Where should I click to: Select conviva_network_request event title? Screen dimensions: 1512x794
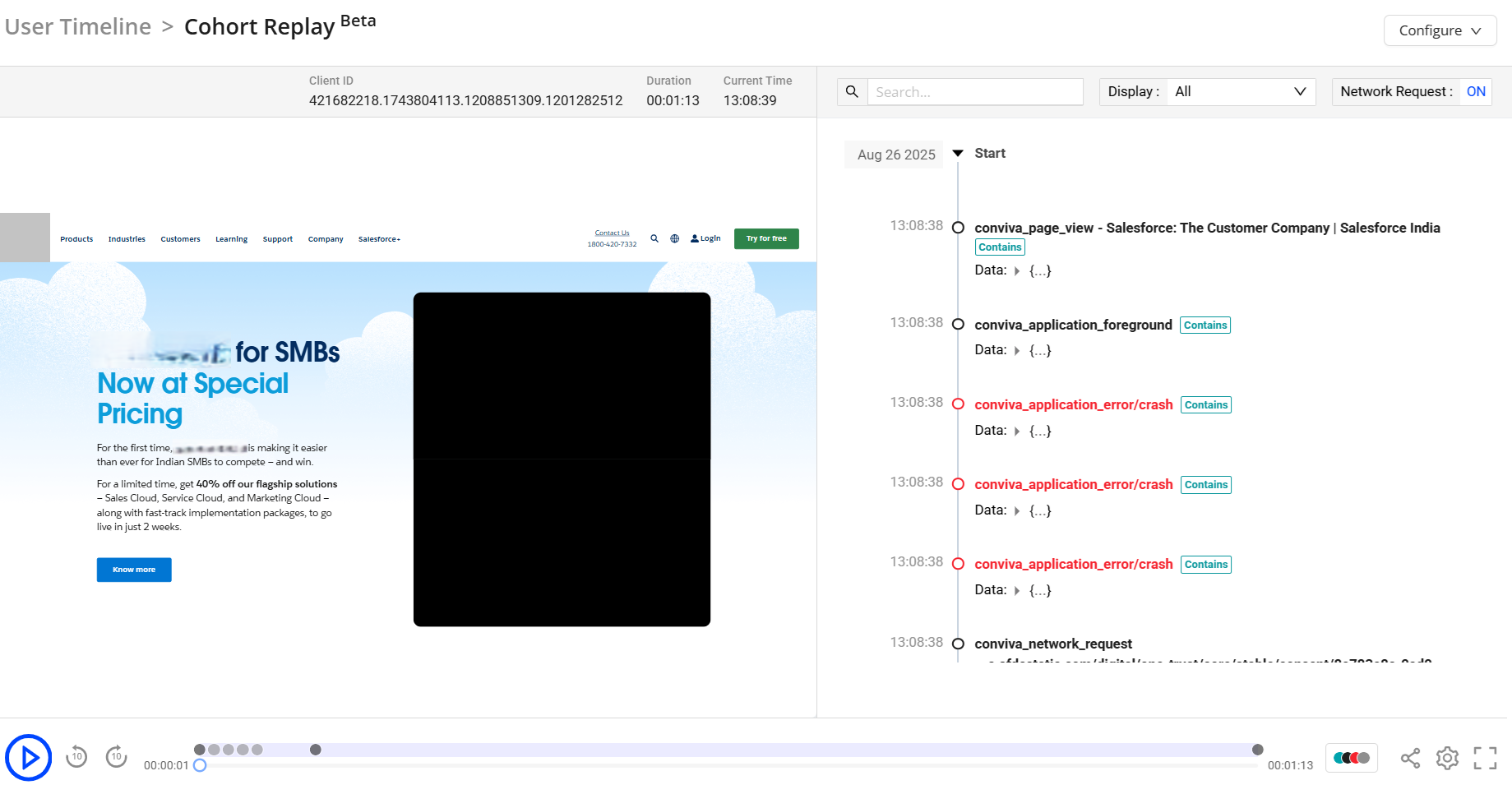(1052, 644)
